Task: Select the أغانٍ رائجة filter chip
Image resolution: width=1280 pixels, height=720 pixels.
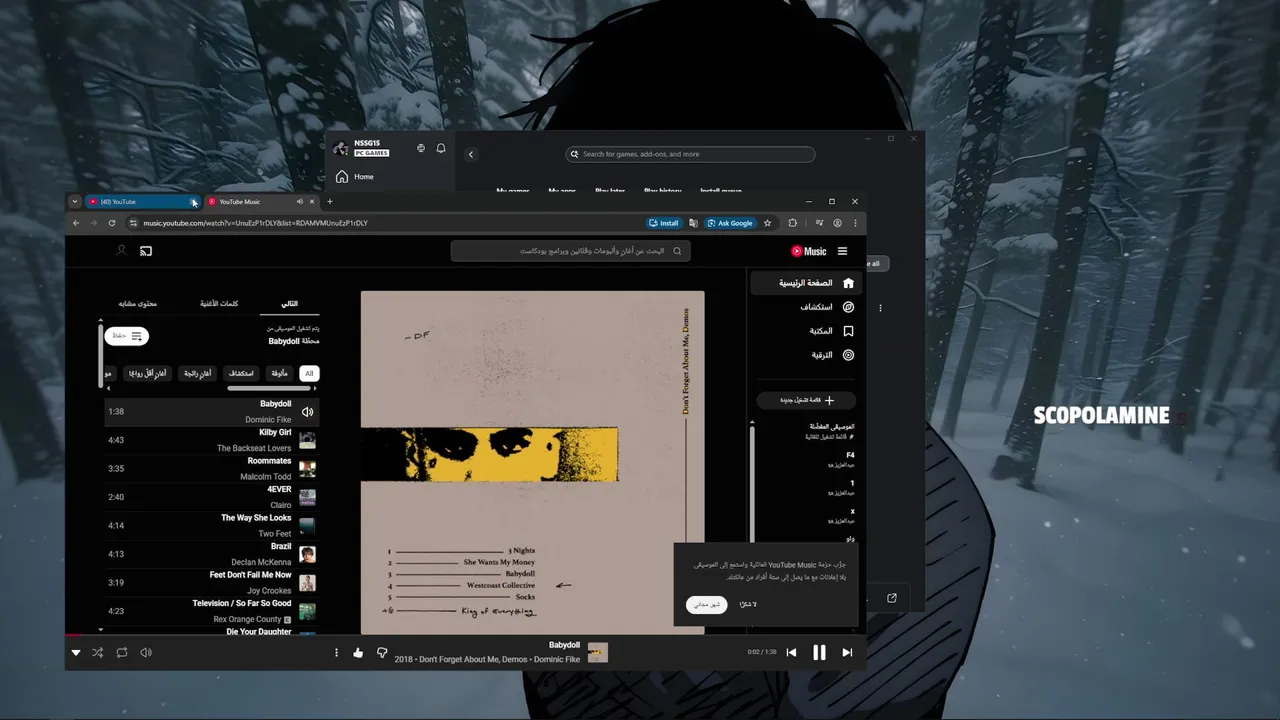Action: point(197,373)
